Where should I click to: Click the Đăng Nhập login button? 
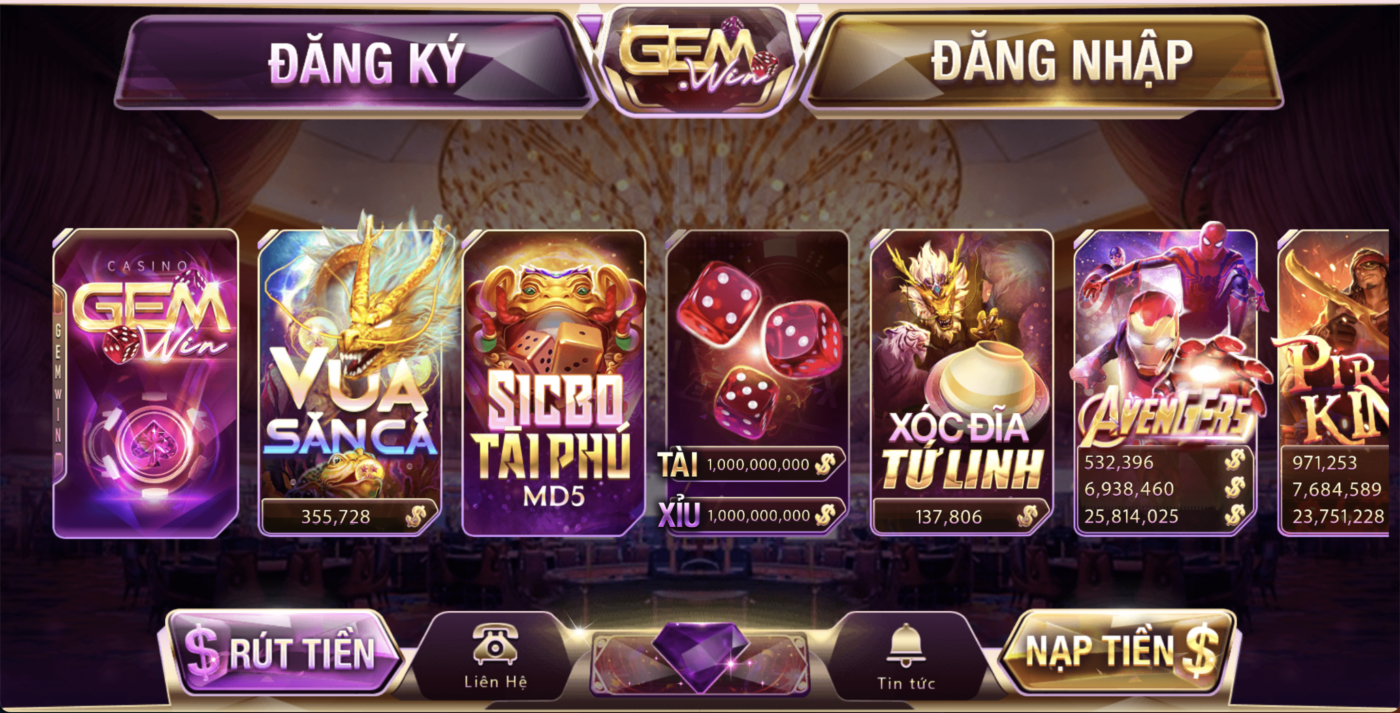[x=1043, y=62]
